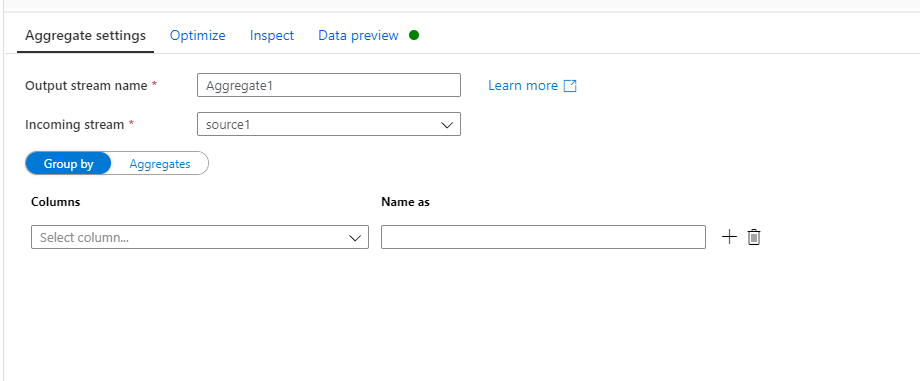
Task: Click the green Data preview status dot
Action: click(414, 35)
